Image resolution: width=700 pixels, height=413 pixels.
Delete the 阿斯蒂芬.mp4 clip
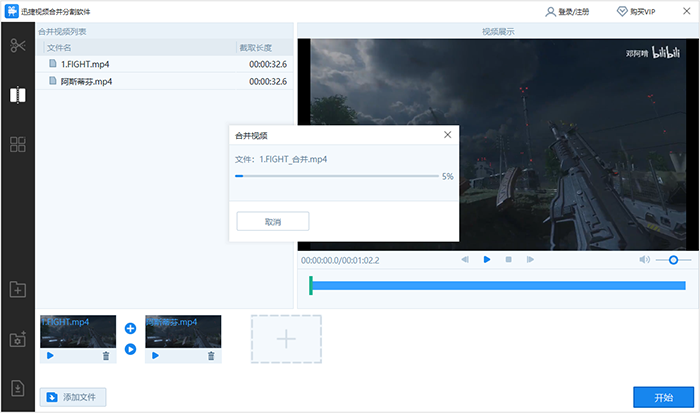[211, 355]
